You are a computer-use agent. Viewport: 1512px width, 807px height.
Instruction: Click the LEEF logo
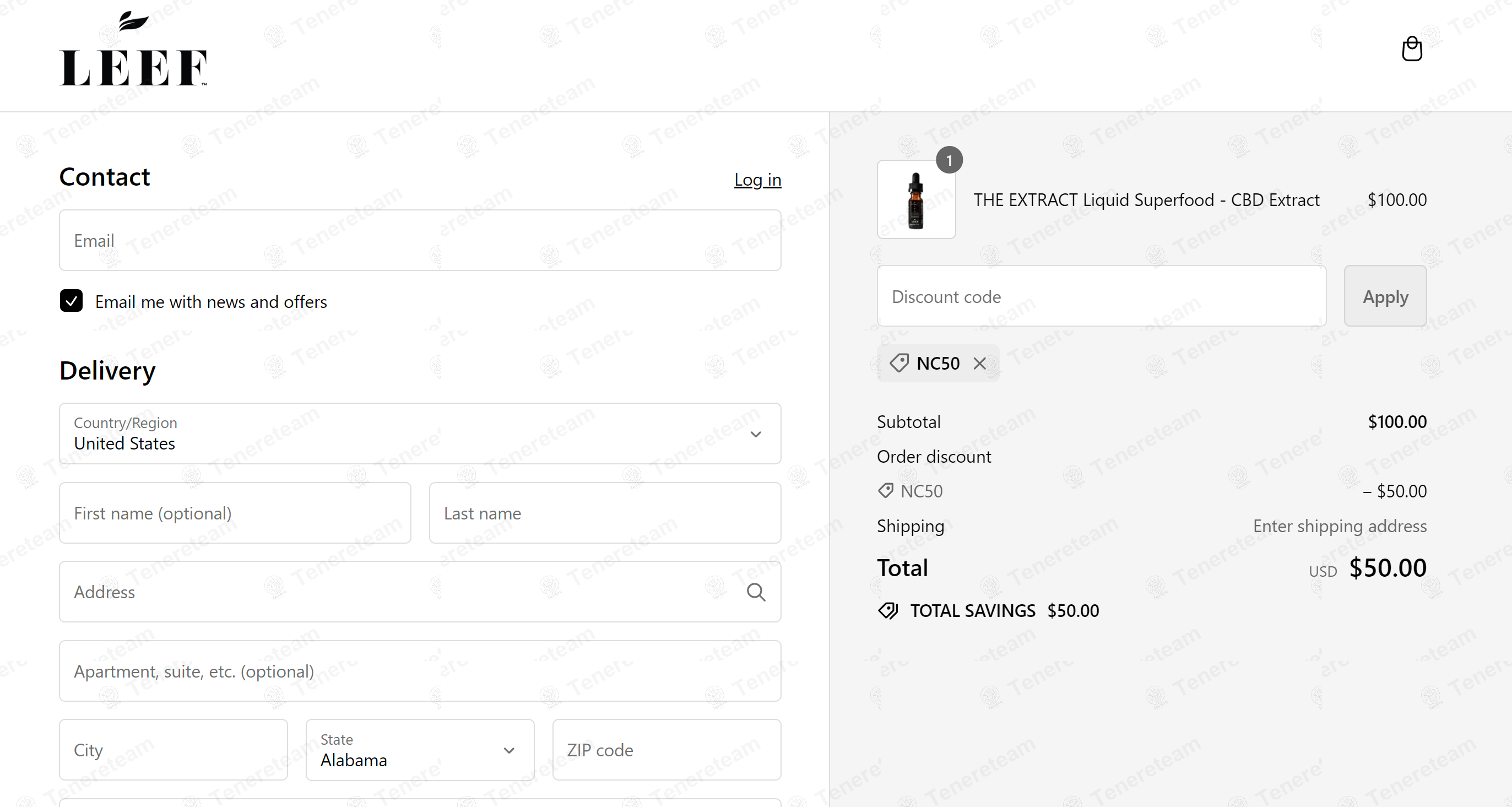point(133,49)
